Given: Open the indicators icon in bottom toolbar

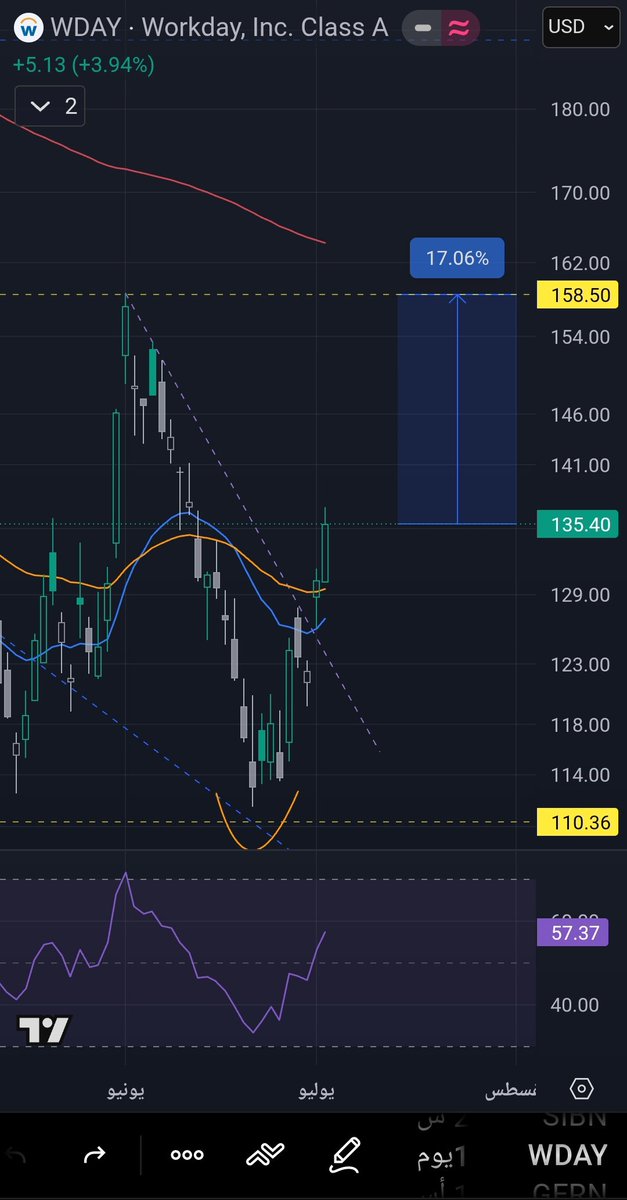Looking at the screenshot, I should pyautogui.click(x=265, y=1156).
